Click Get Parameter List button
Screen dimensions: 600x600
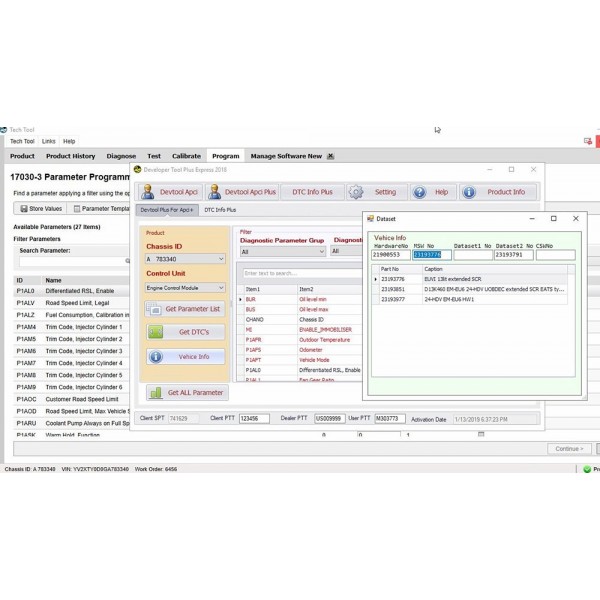coord(185,309)
